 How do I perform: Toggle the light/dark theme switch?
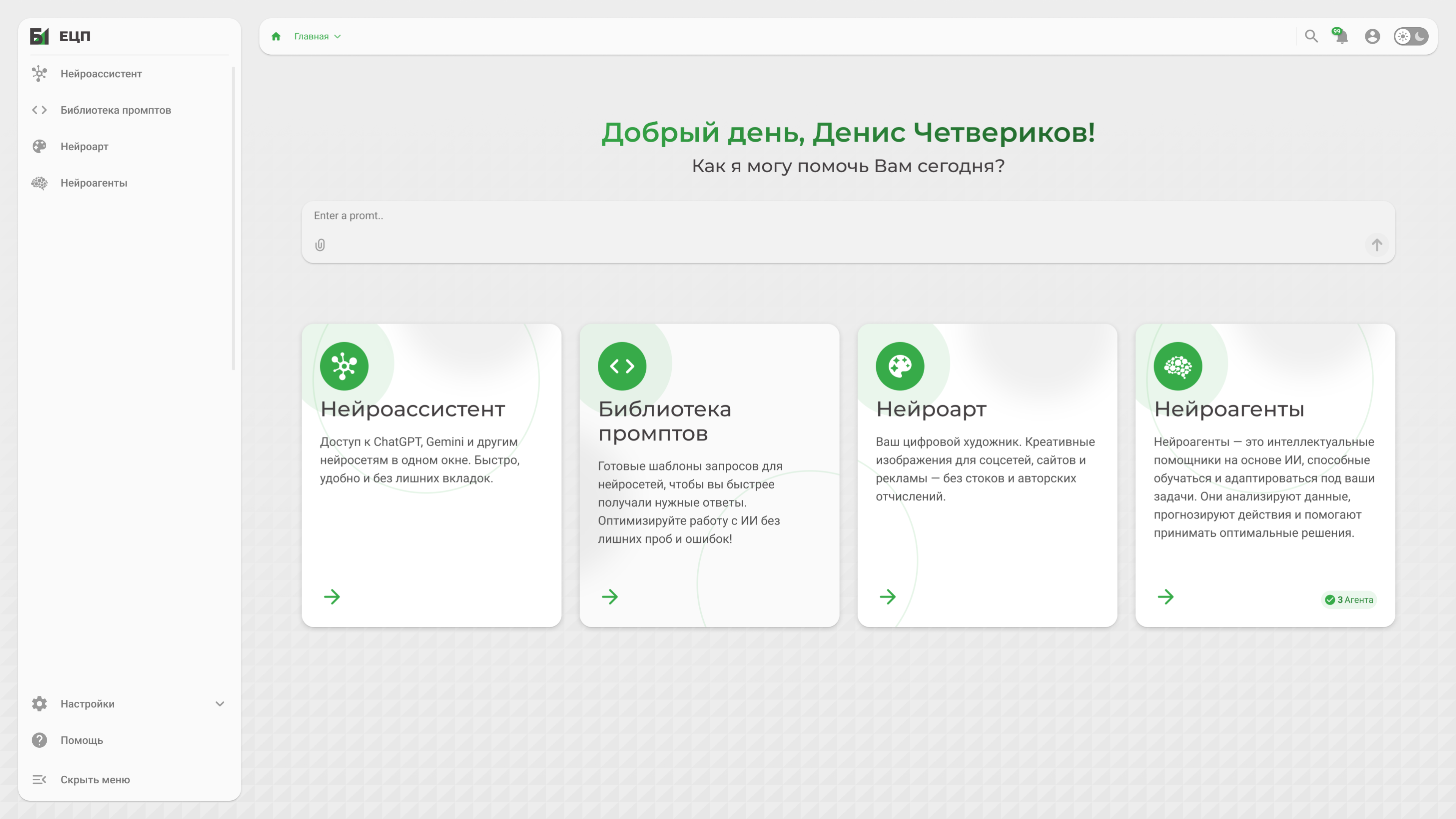pos(1411,36)
